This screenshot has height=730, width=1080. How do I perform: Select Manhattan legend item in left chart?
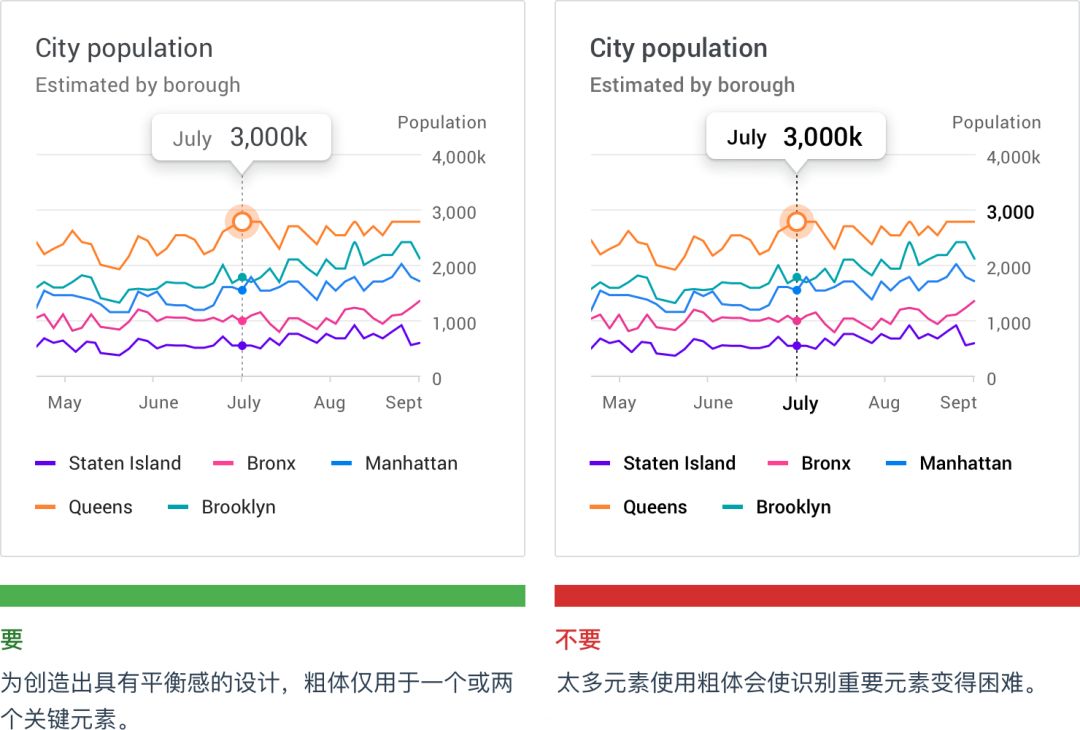pyautogui.click(x=395, y=463)
